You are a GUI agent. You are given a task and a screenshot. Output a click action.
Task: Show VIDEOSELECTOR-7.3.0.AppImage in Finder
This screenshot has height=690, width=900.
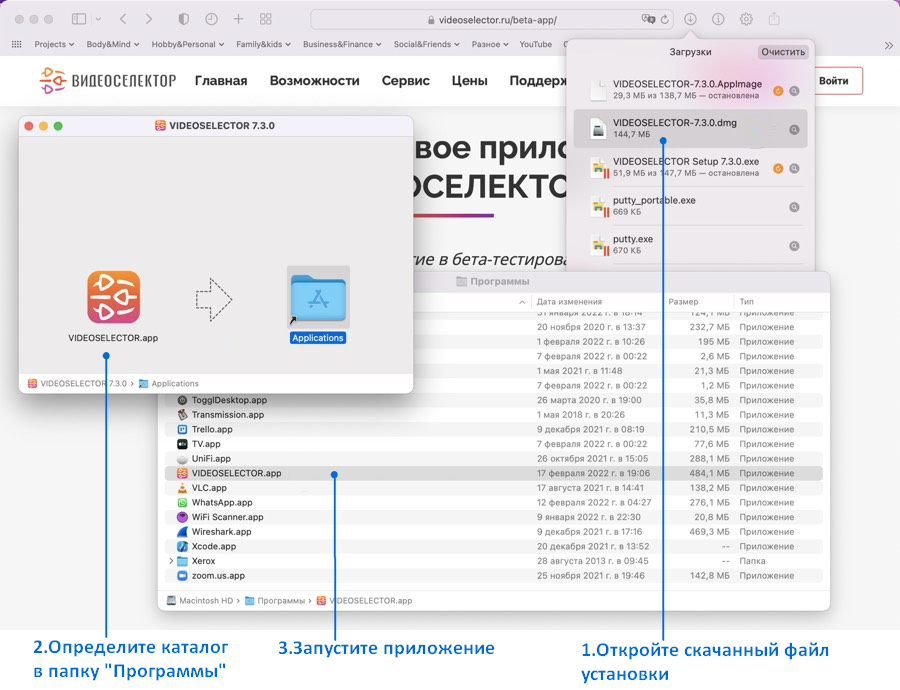coord(794,91)
